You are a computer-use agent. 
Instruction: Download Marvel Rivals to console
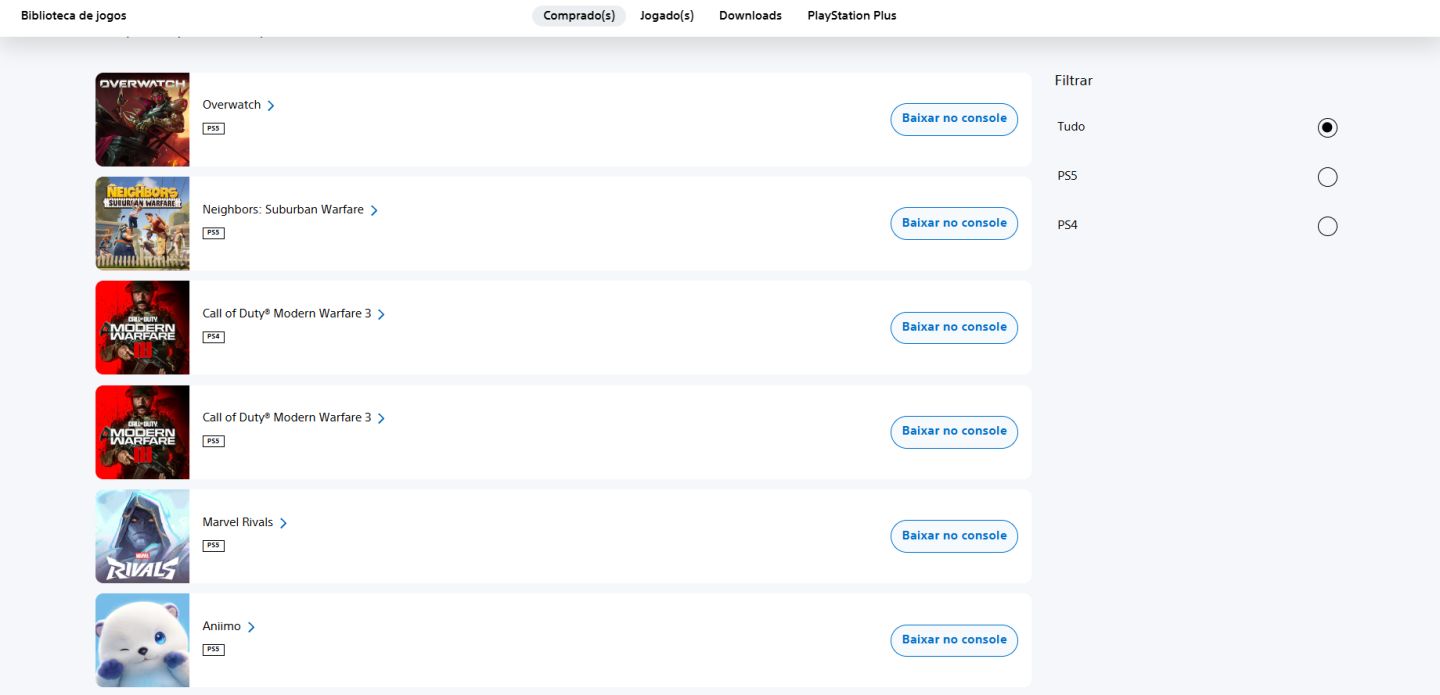[954, 536]
